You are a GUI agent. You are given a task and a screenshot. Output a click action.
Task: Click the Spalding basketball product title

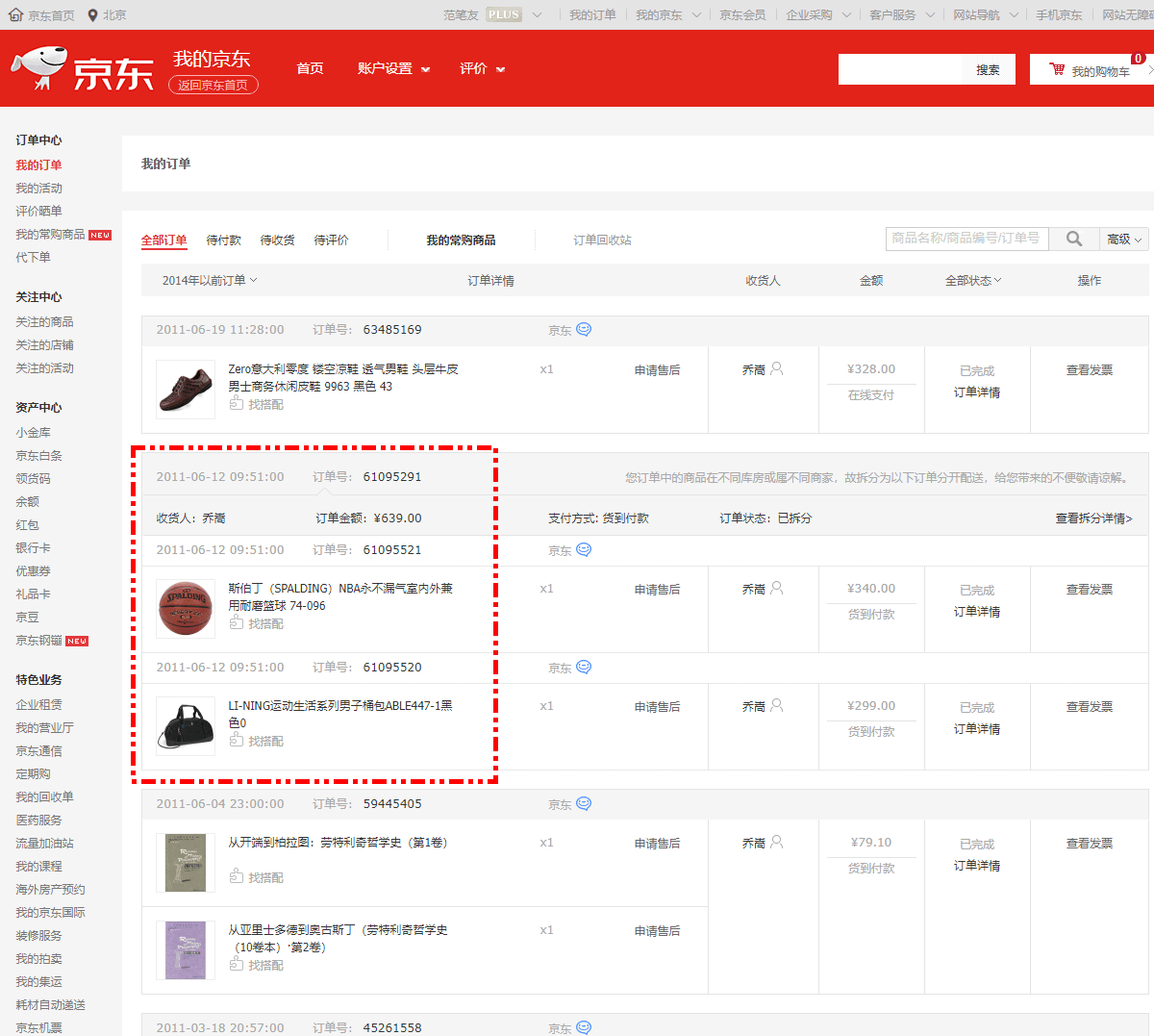click(340, 596)
